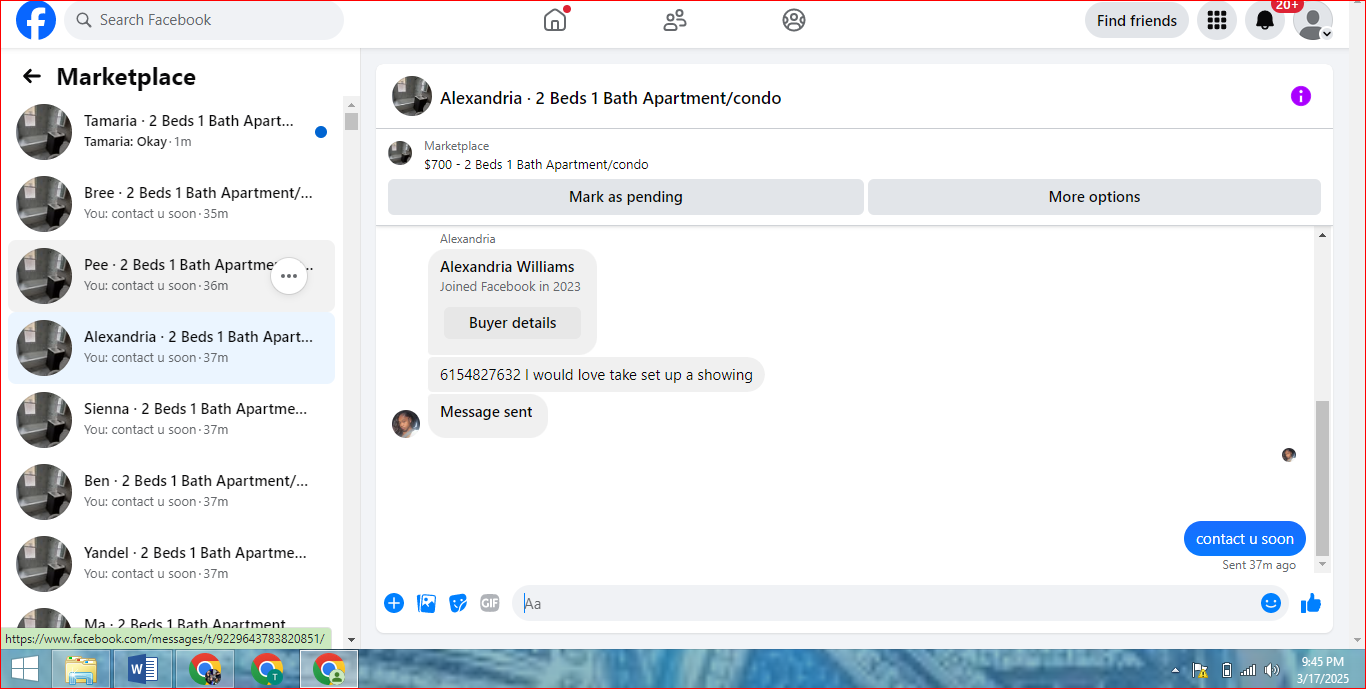Open the $700 listing thumbnail under Marketplace
The width and height of the screenshot is (1366, 689).
[400, 153]
